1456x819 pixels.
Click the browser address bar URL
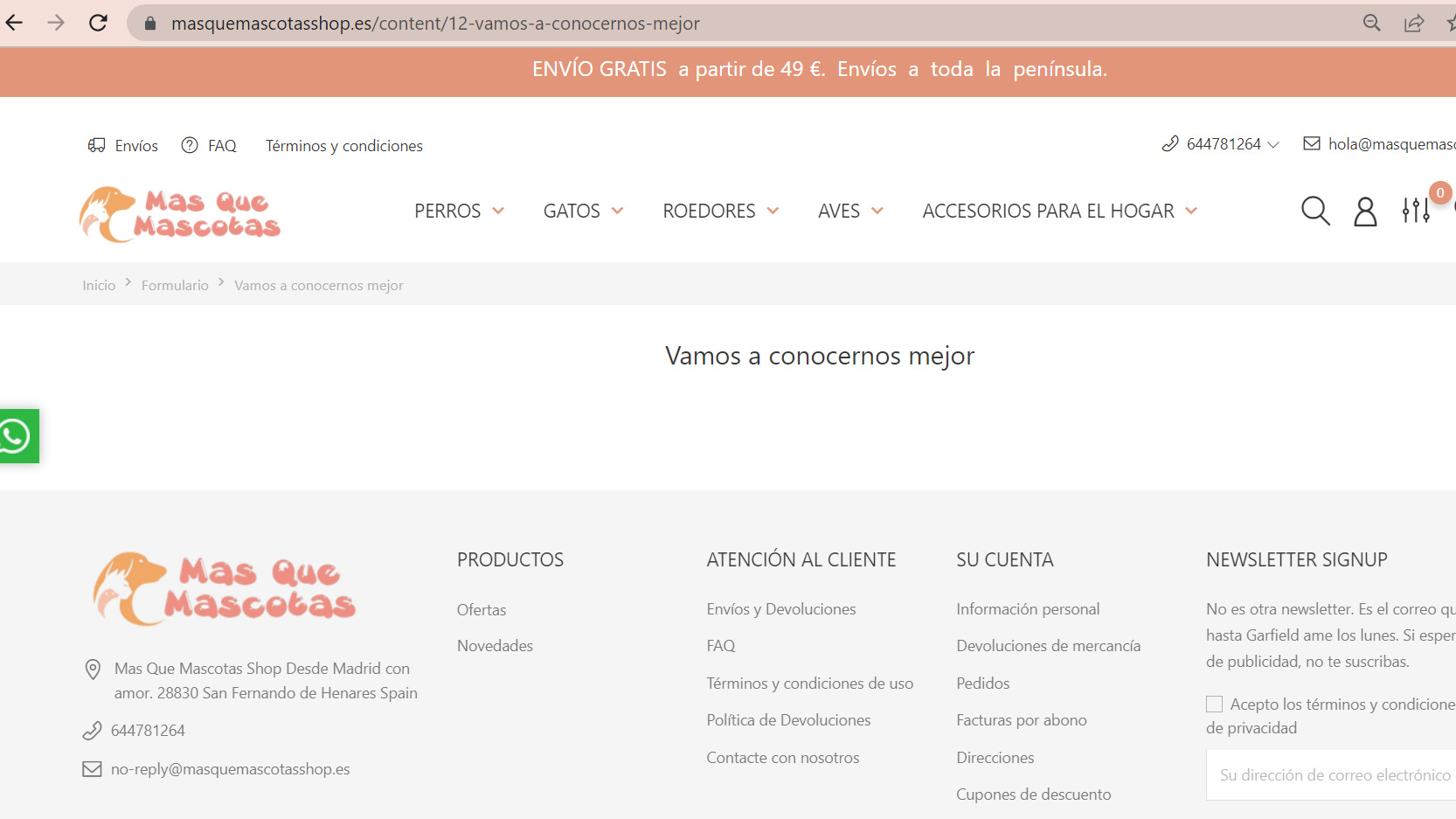pyautogui.click(x=435, y=24)
